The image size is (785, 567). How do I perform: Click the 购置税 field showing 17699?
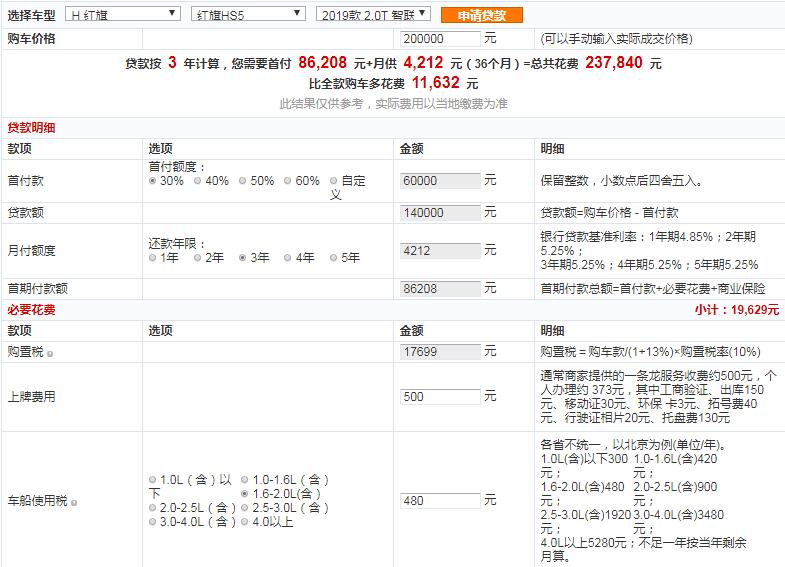point(440,352)
